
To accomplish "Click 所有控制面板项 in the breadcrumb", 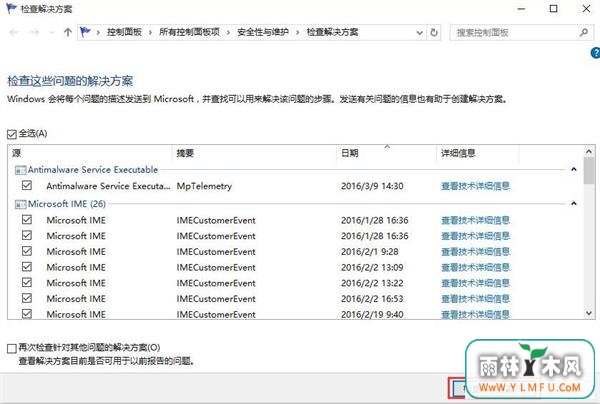I will [x=189, y=32].
